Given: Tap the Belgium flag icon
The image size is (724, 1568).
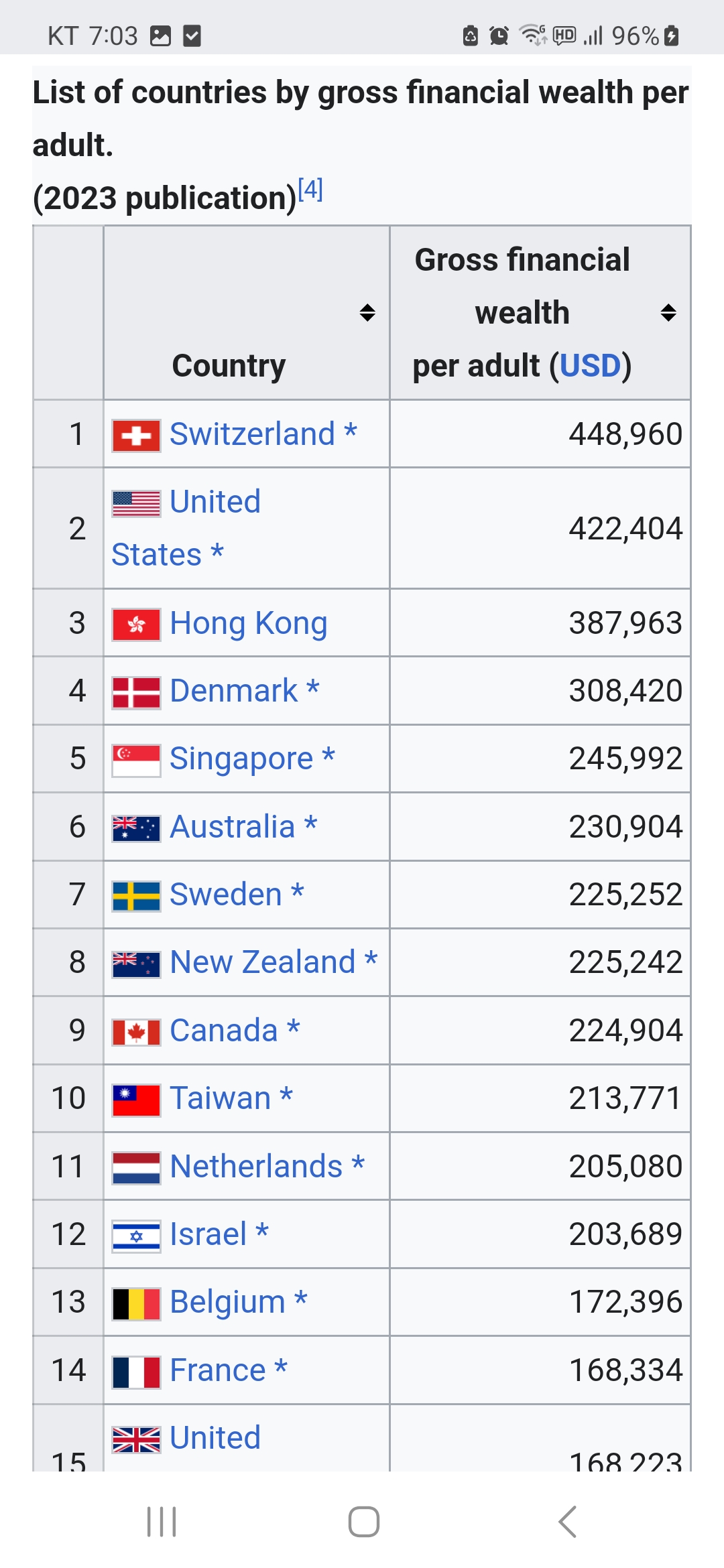Looking at the screenshot, I should click(136, 1303).
